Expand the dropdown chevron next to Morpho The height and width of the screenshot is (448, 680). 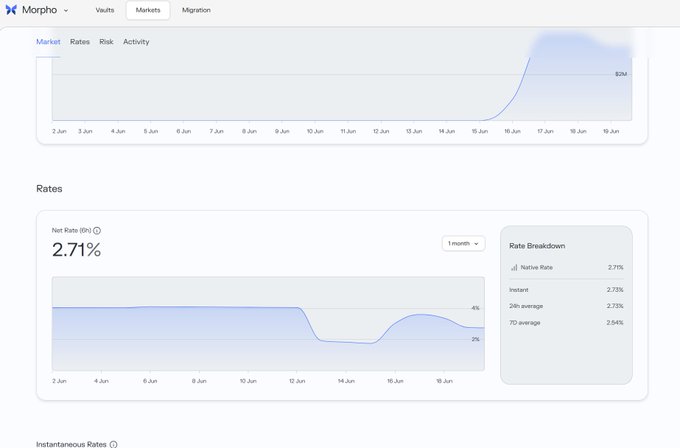click(x=66, y=10)
